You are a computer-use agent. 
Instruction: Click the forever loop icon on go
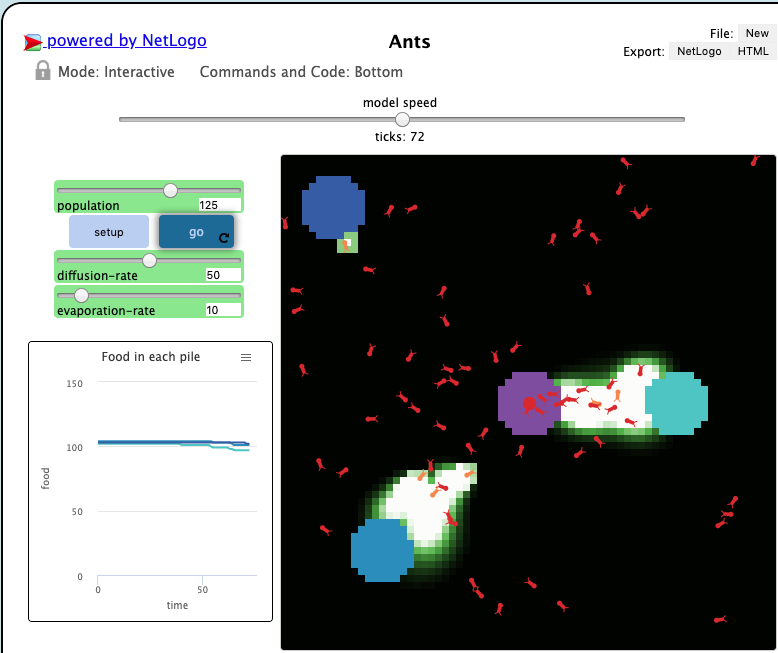click(224, 238)
